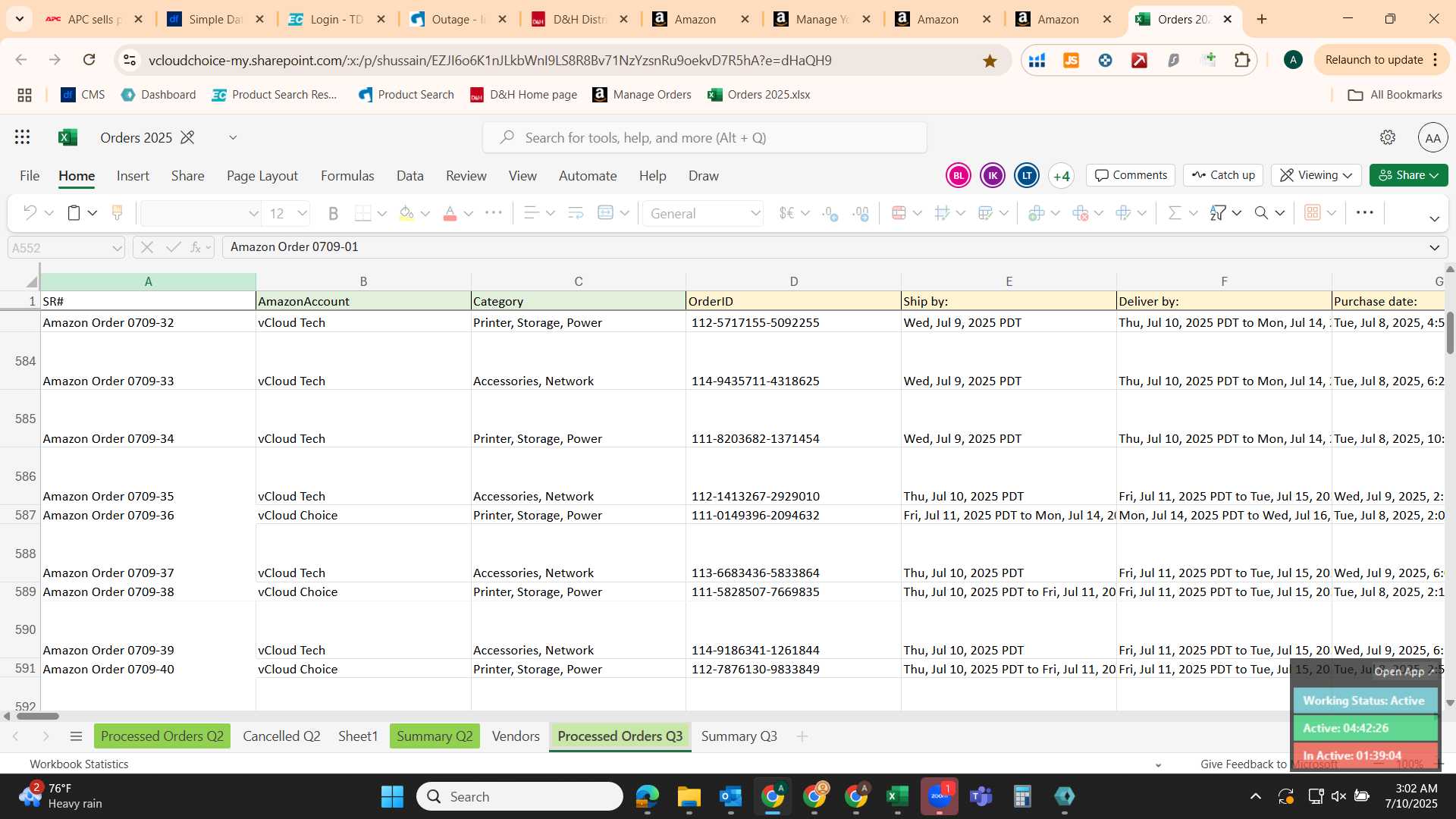1456x819 pixels.
Task: Click the Undo icon in the ribbon
Action: click(30, 213)
